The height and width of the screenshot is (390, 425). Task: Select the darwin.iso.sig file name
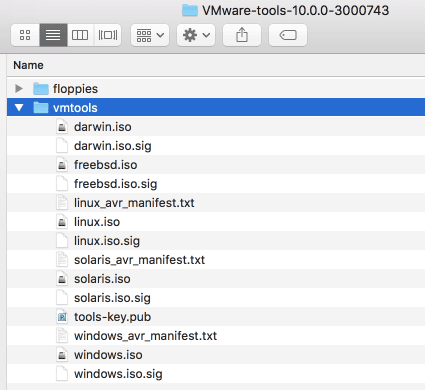click(x=113, y=146)
